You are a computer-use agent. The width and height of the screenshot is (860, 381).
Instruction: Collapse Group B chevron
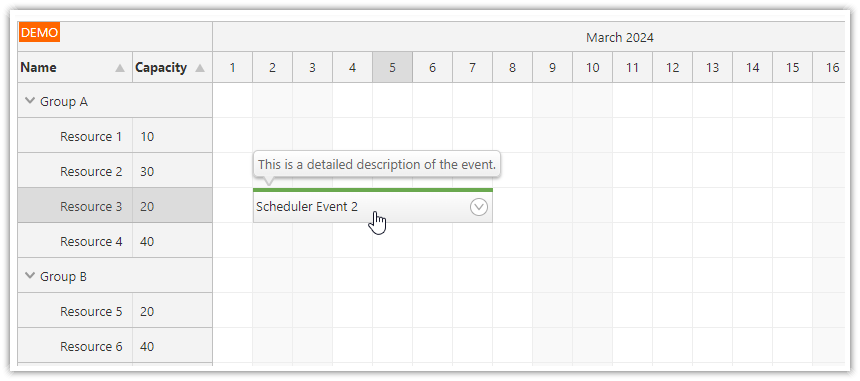pos(30,276)
